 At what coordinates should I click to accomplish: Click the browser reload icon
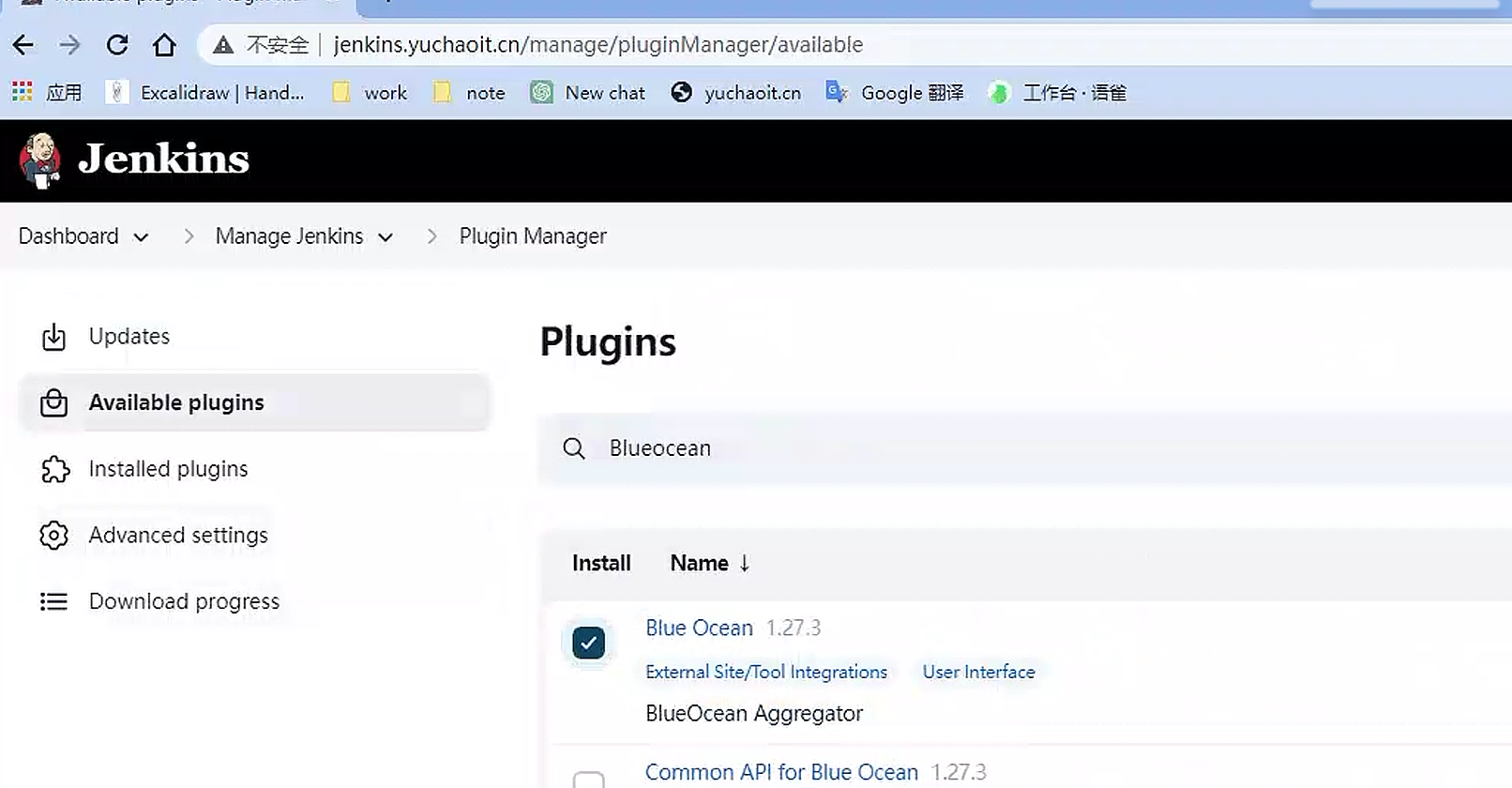[x=117, y=44]
